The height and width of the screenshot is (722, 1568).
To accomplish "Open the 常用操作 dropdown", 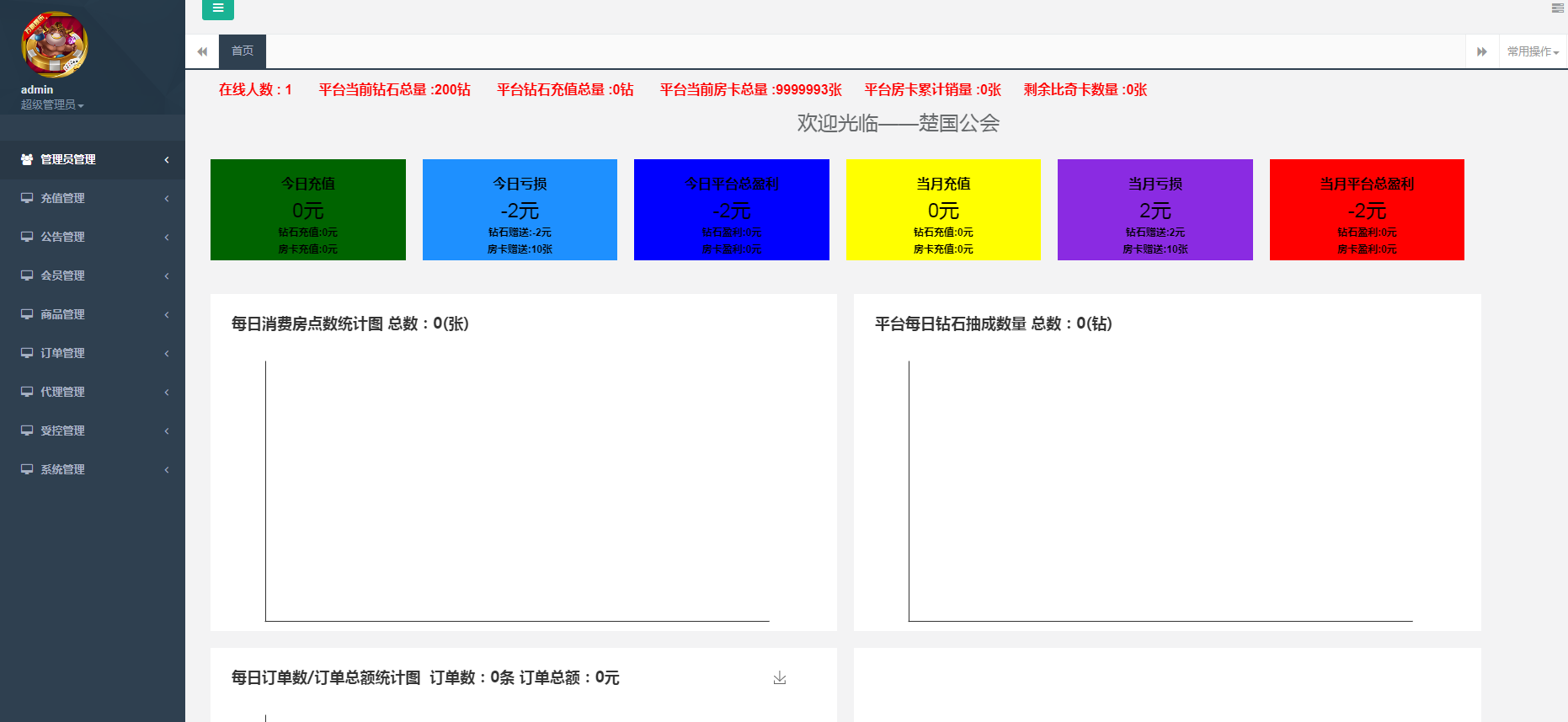I will (x=1533, y=51).
